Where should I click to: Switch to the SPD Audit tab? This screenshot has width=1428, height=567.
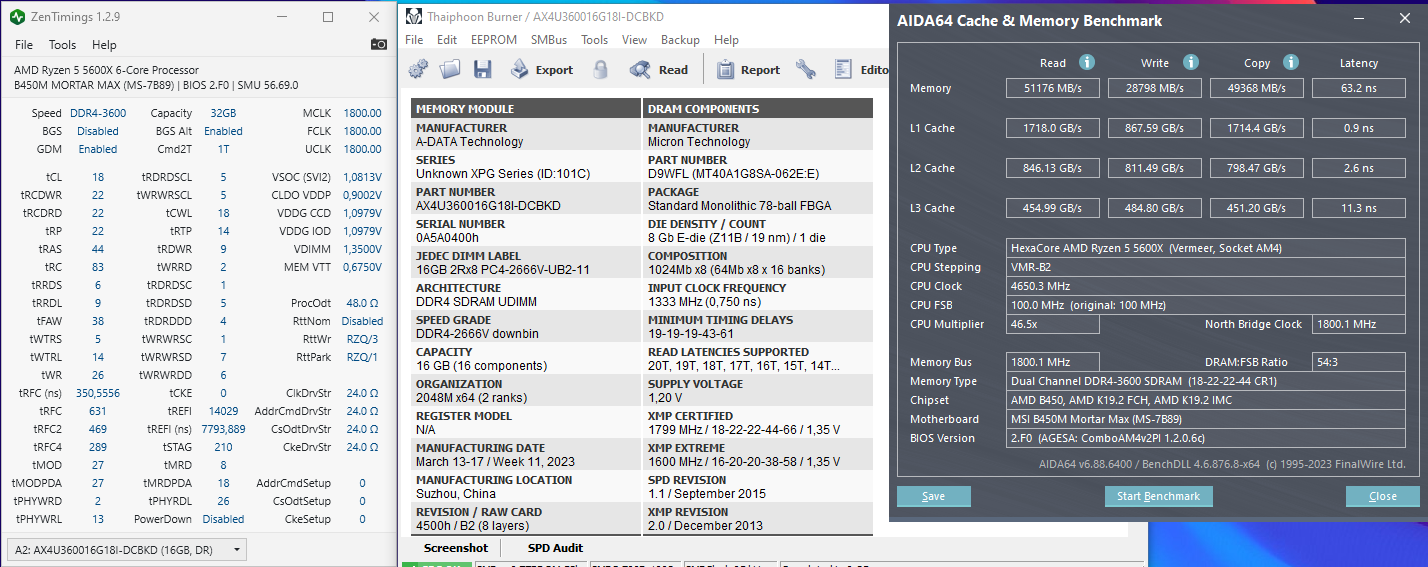(x=555, y=548)
